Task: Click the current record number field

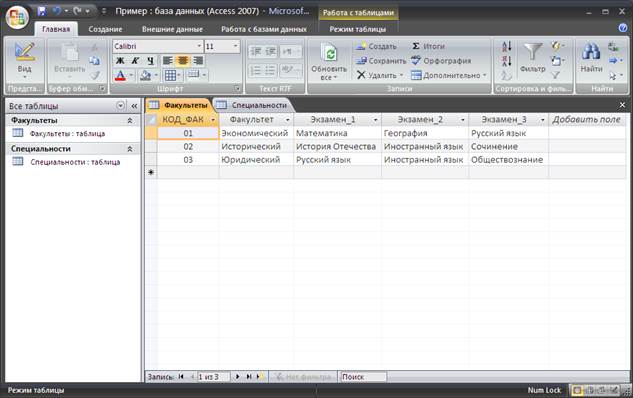Action: point(213,377)
